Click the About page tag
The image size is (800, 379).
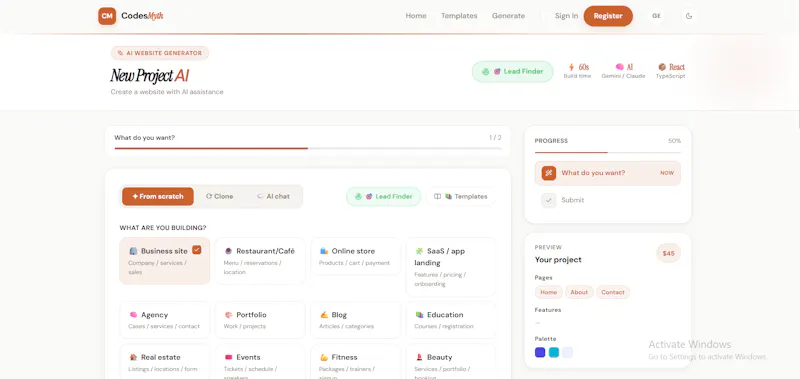click(579, 292)
